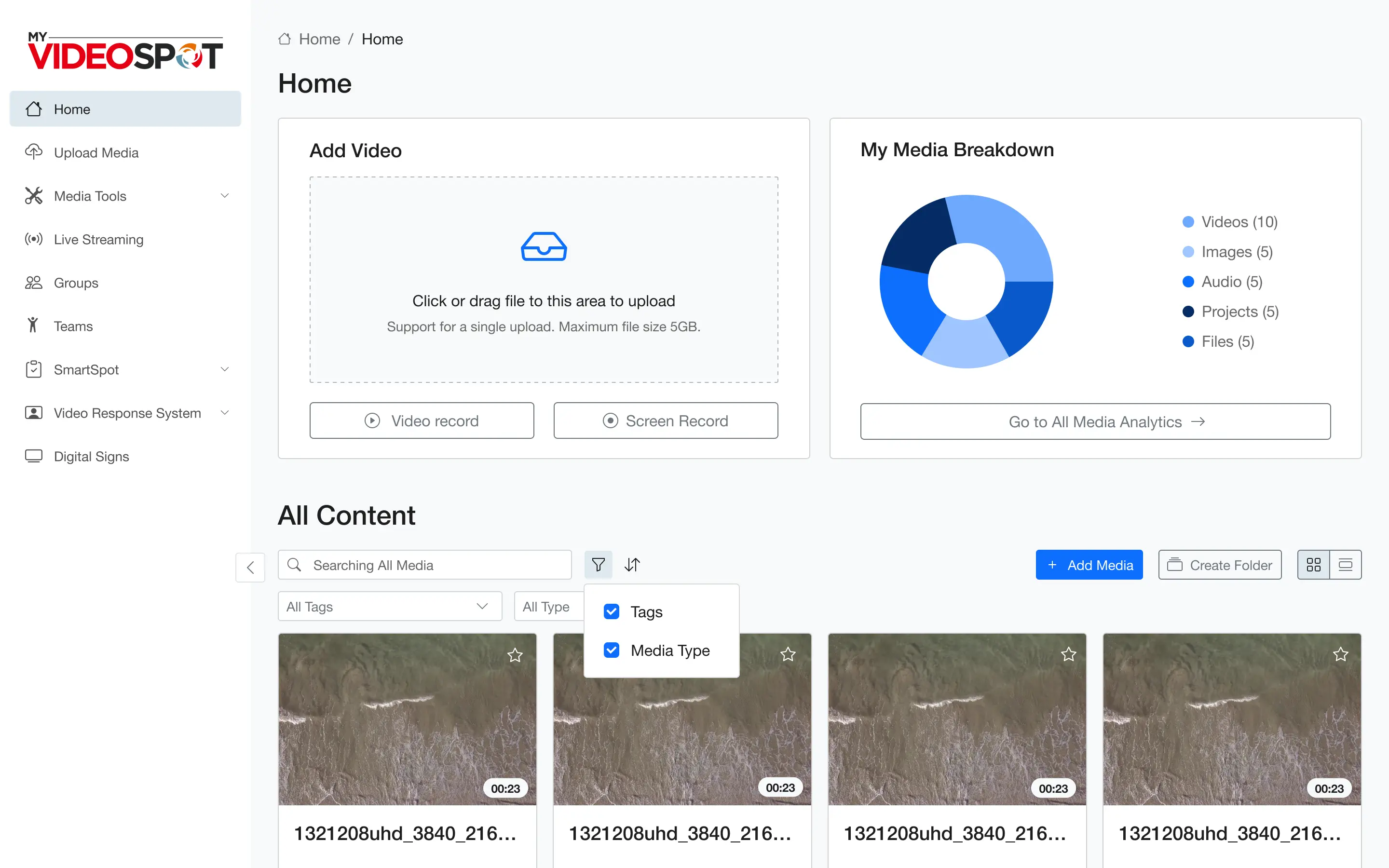Open Live Streaming from sidebar

tap(99, 239)
